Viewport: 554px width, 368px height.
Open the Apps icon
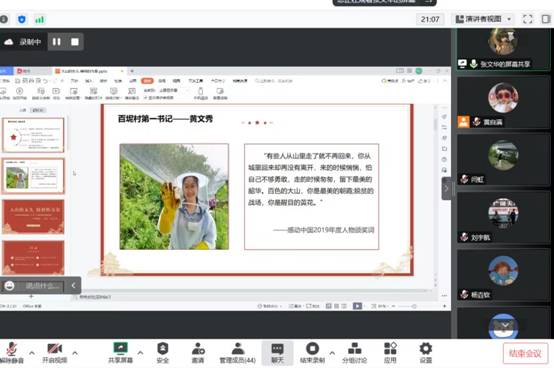pos(390,352)
